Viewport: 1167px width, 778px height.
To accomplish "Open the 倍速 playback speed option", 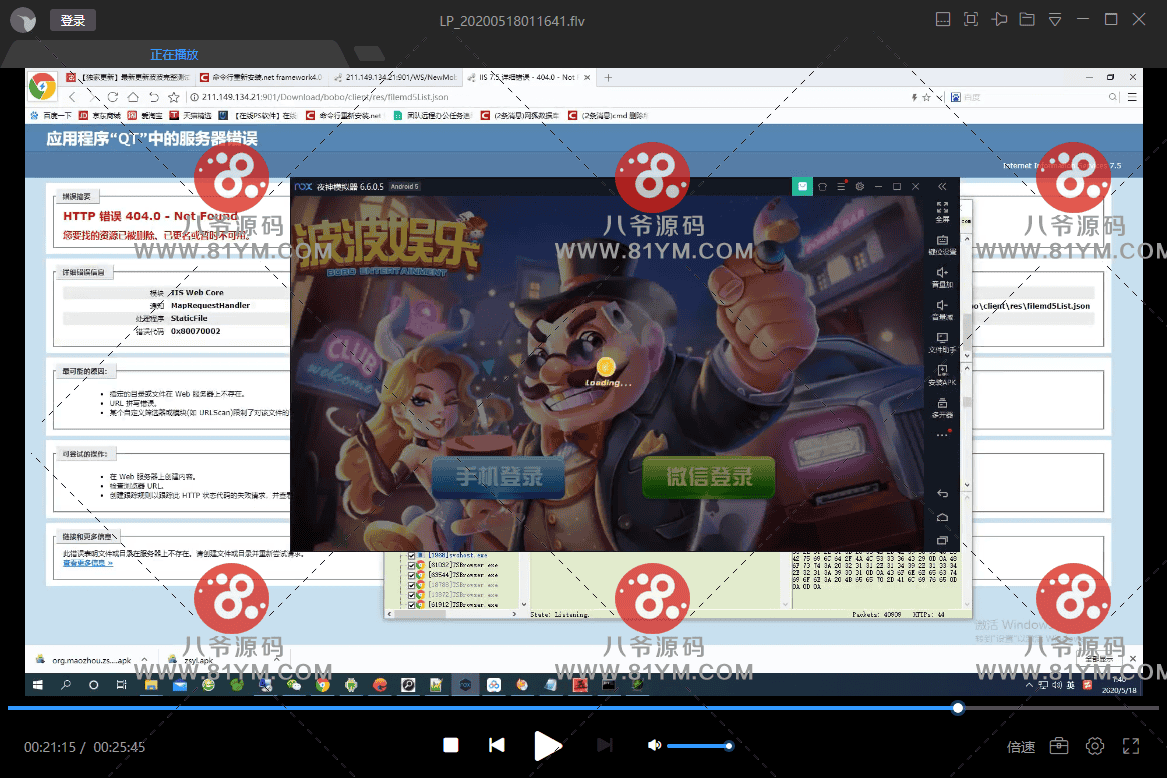I will click(1021, 747).
